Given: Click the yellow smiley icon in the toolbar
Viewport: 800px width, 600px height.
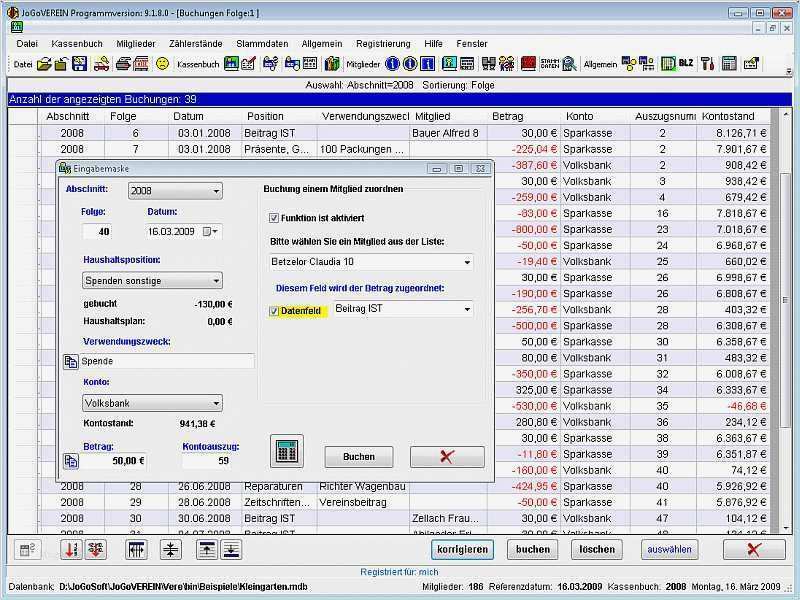Looking at the screenshot, I should pyautogui.click(x=162, y=64).
